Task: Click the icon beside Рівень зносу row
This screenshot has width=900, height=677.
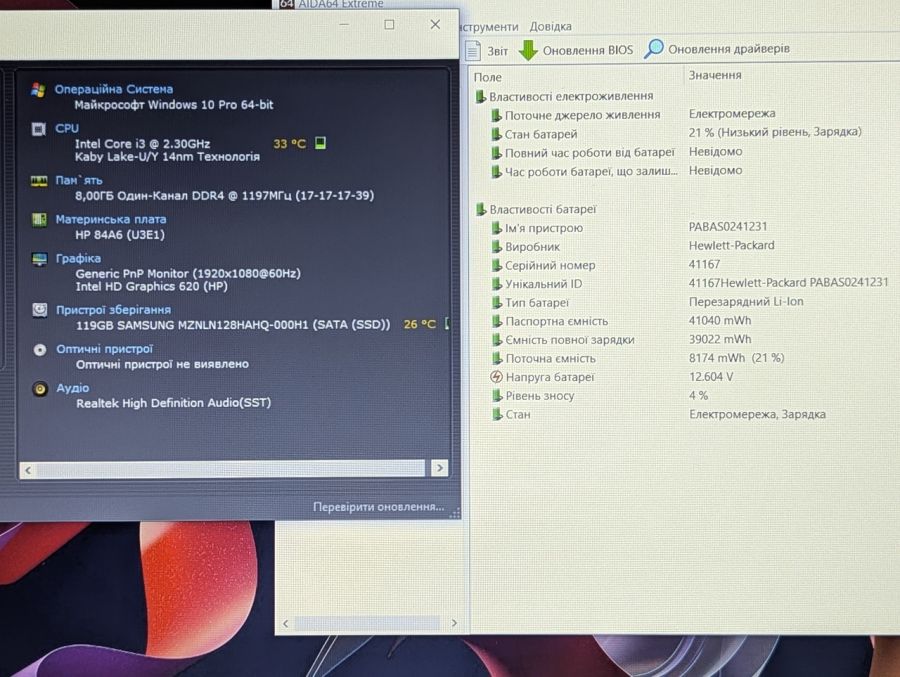Action: [497, 396]
